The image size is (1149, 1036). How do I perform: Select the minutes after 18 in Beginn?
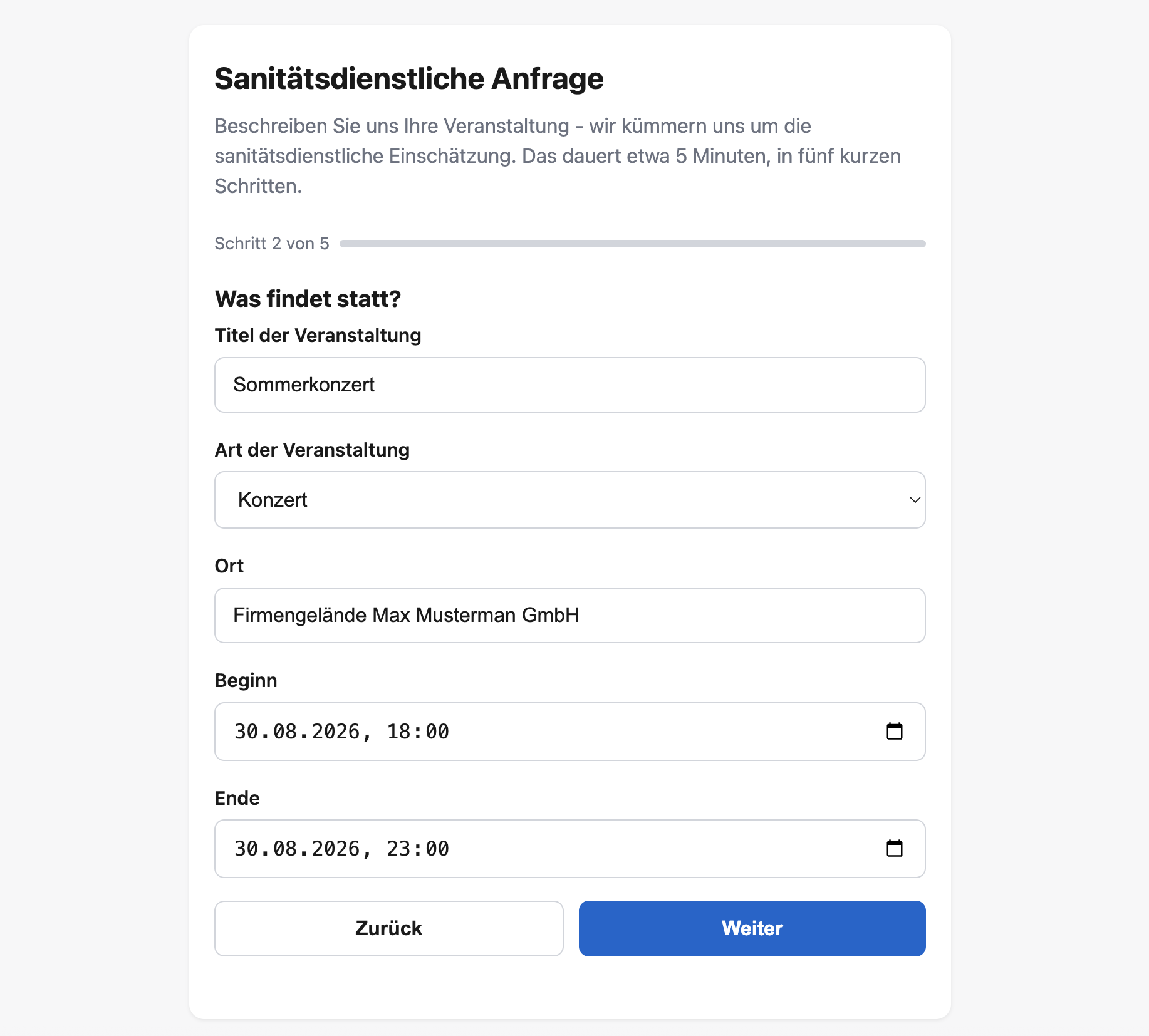437,732
